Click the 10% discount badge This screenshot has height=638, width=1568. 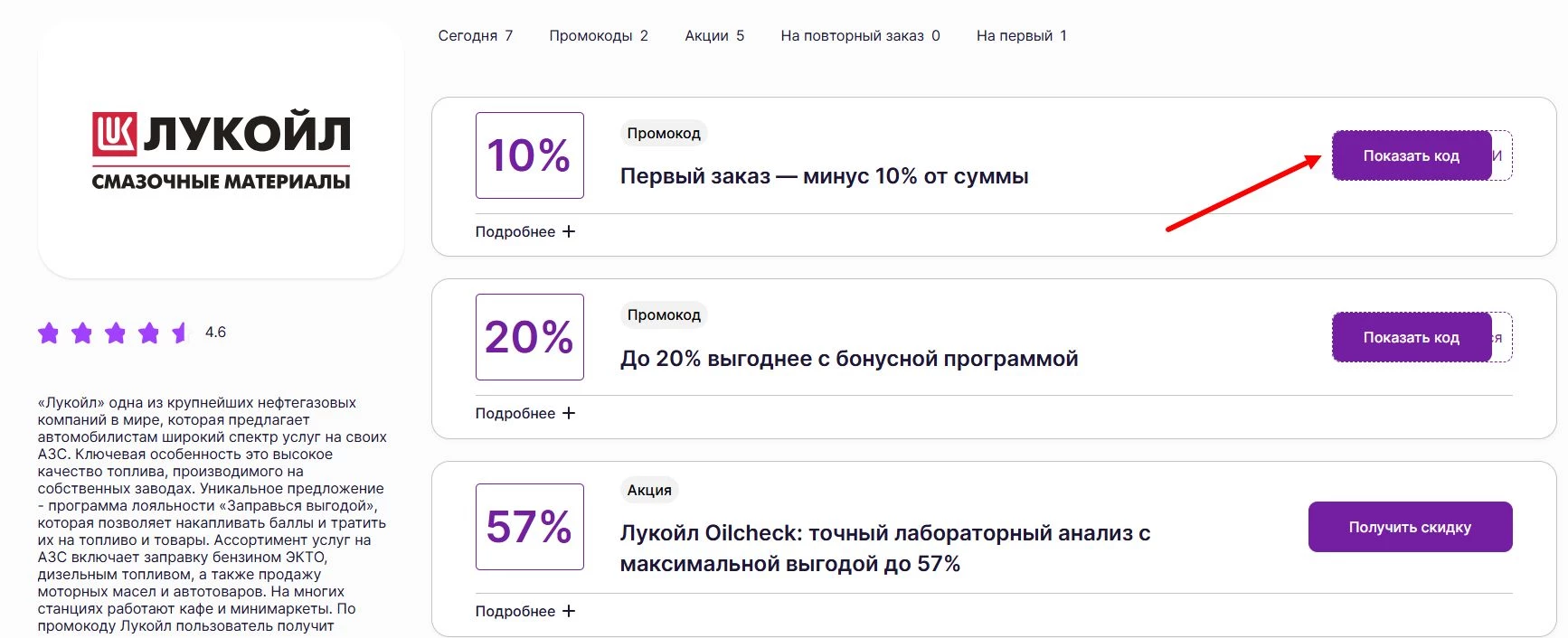pos(529,155)
